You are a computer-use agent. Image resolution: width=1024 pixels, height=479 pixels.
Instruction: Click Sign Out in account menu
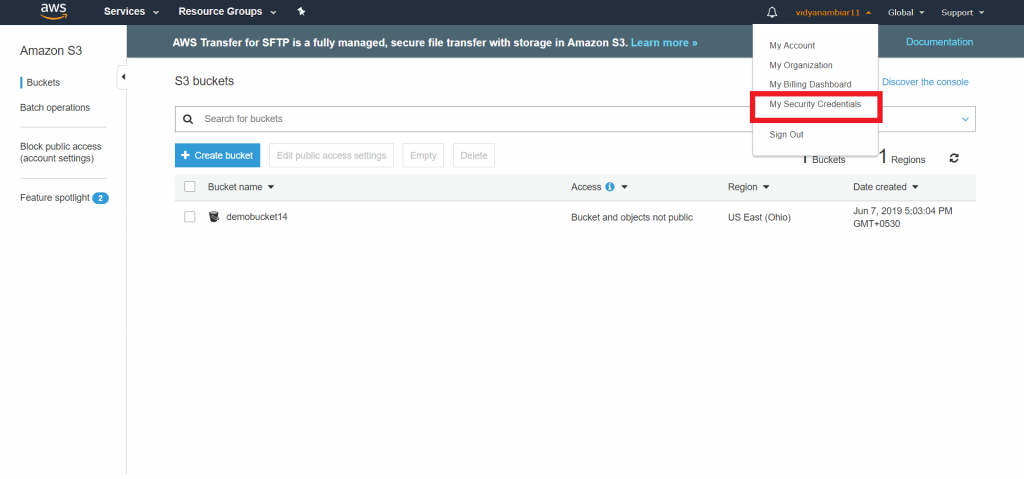[x=786, y=135]
